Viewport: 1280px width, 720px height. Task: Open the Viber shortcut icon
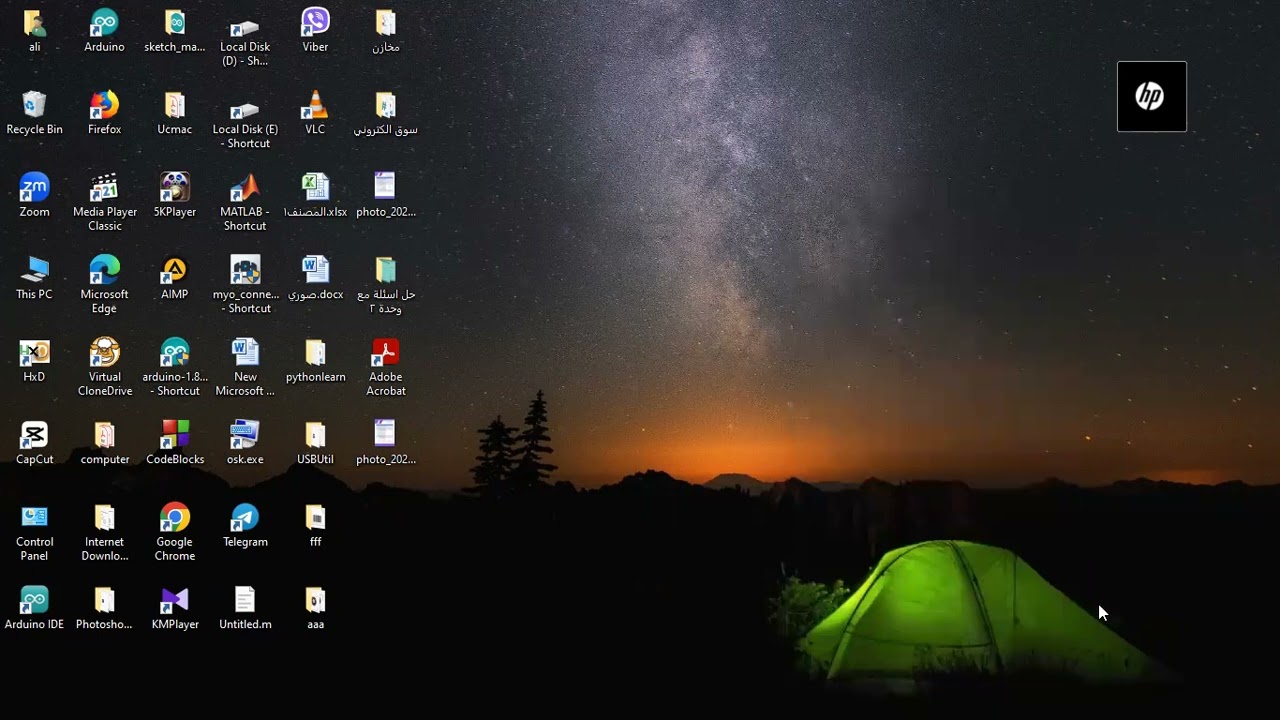coord(315,22)
